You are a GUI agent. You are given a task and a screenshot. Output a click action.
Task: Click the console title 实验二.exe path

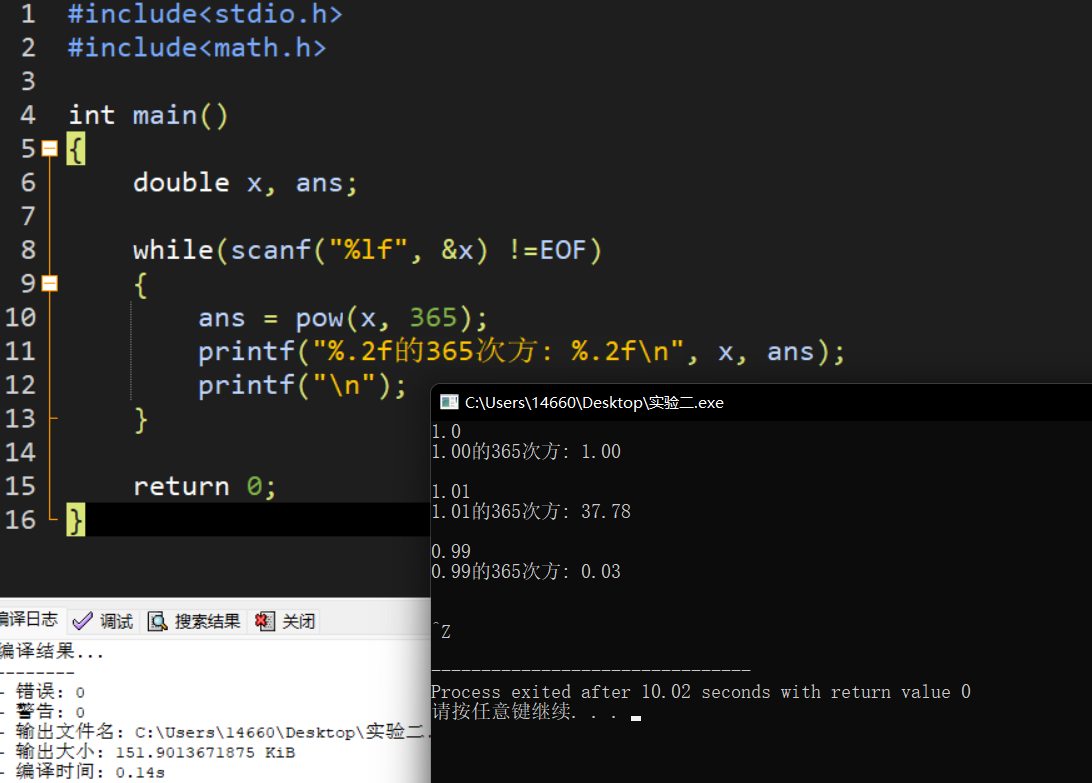click(594, 403)
